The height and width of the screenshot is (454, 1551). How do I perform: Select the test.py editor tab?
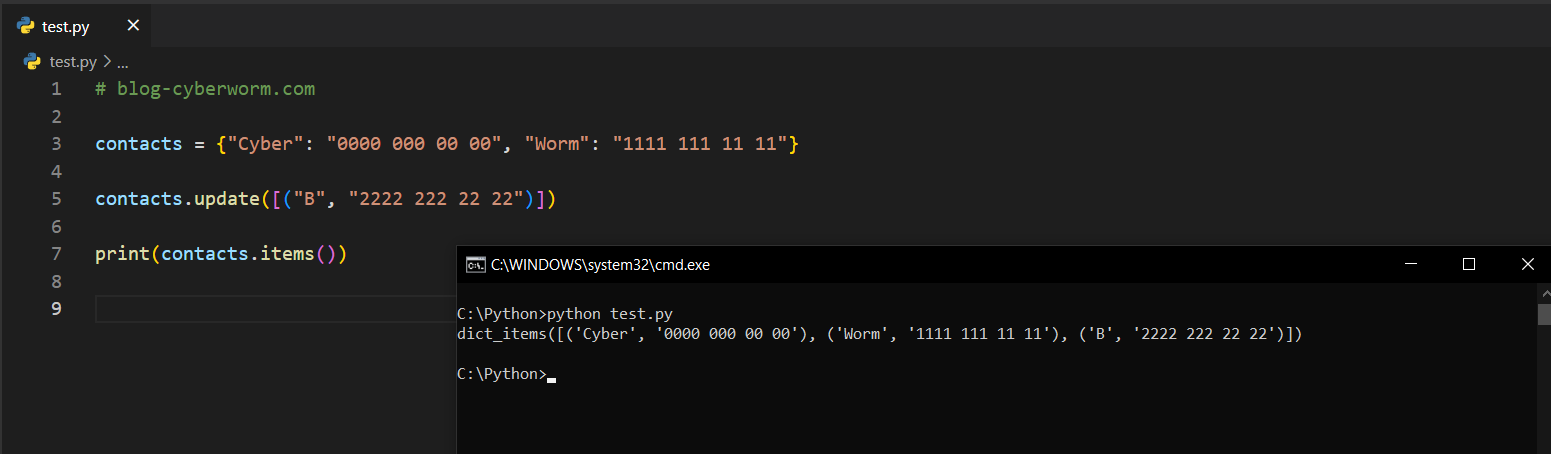[x=66, y=27]
